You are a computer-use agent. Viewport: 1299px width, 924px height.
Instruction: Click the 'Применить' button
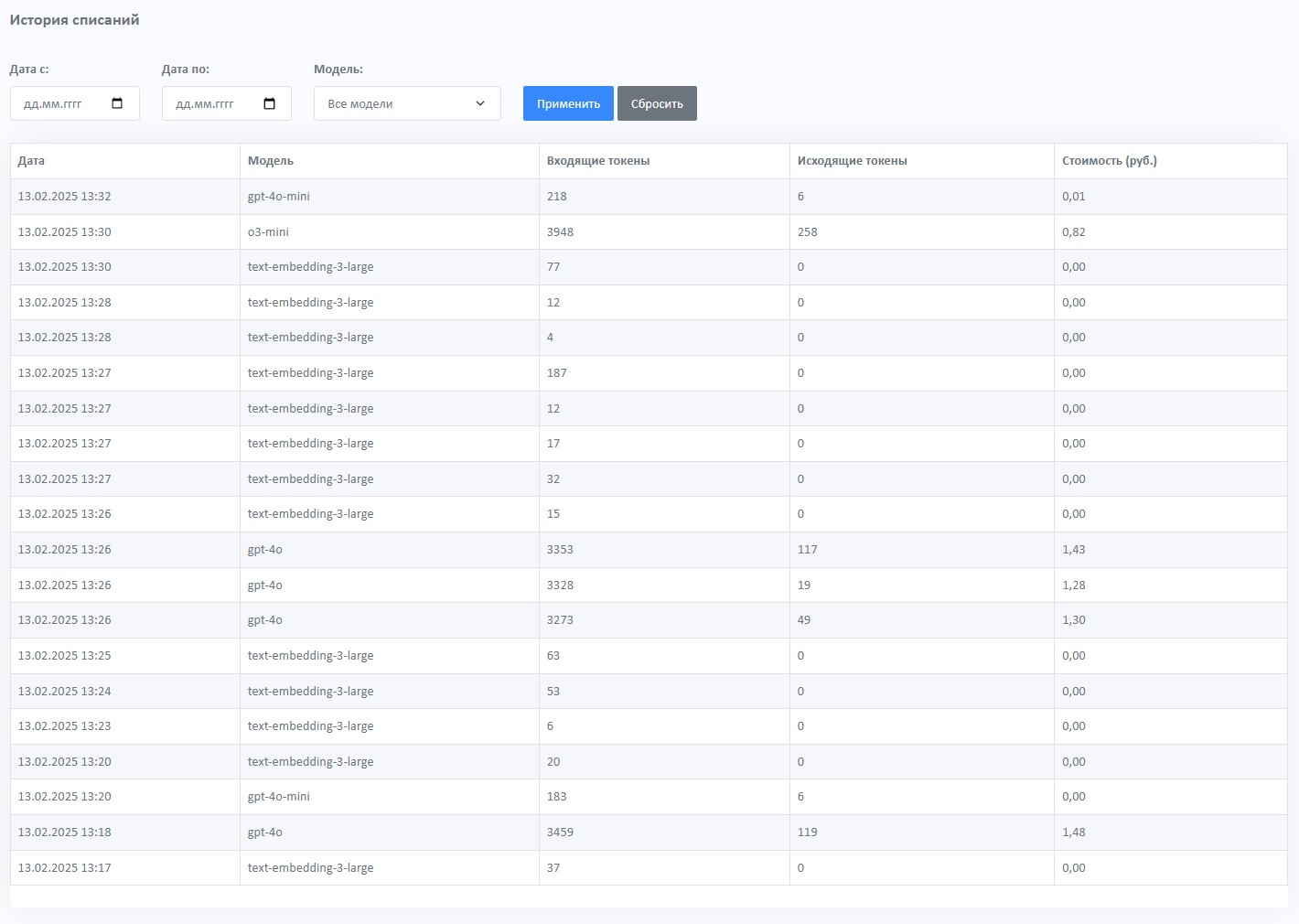coord(568,103)
